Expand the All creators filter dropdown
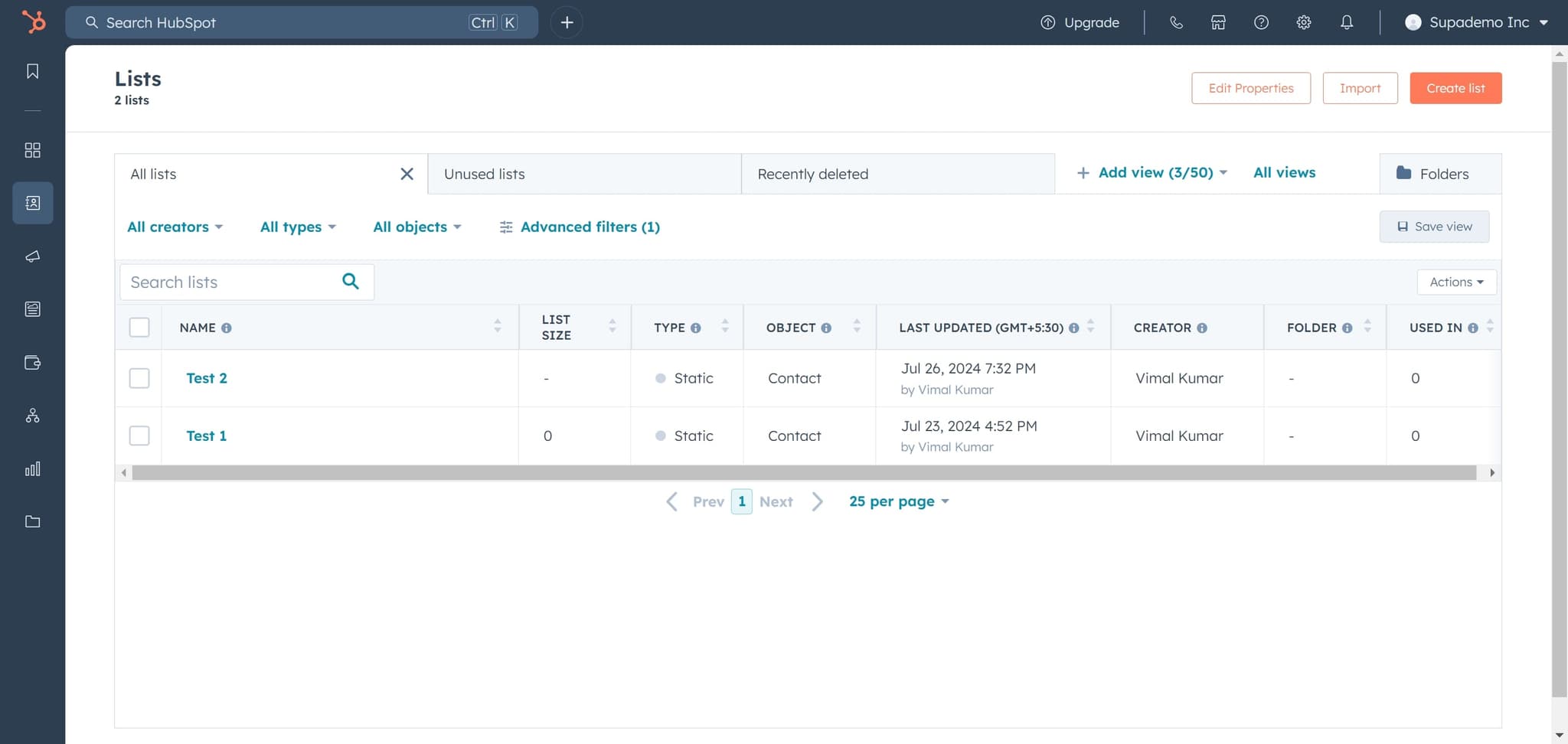1568x744 pixels. pyautogui.click(x=175, y=227)
